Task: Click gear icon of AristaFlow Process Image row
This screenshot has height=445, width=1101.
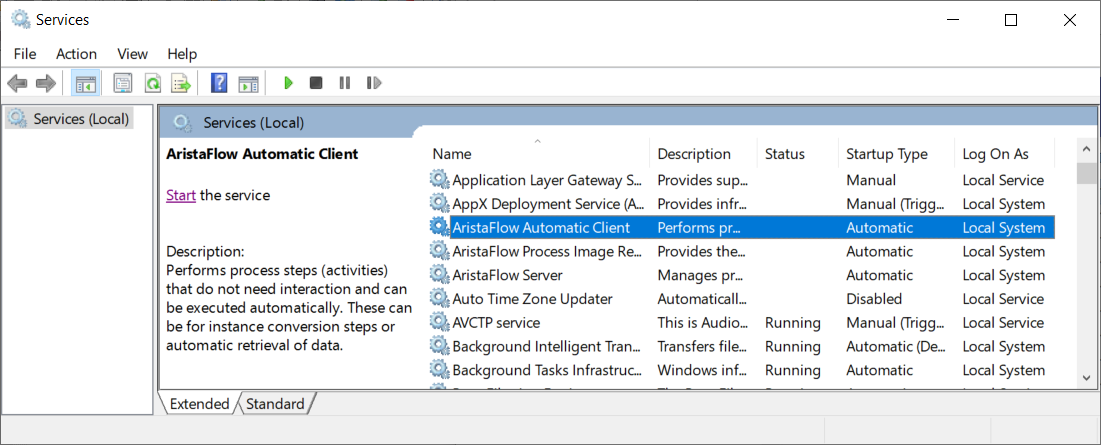Action: (x=440, y=251)
